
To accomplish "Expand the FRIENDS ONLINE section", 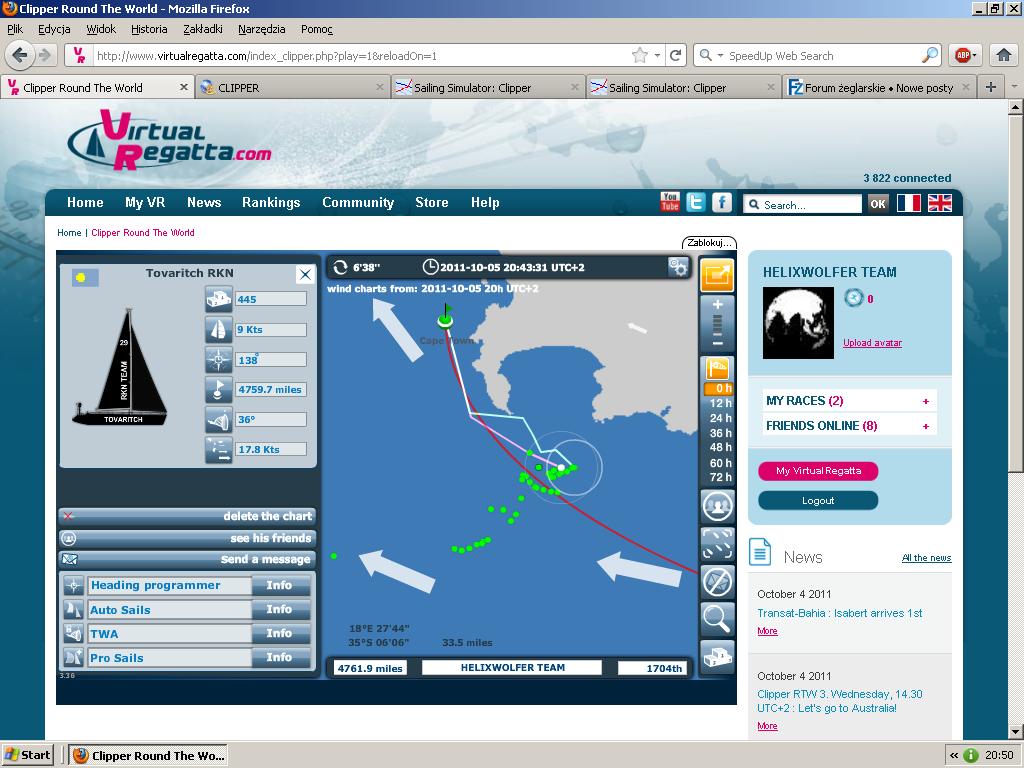I will coord(925,426).
